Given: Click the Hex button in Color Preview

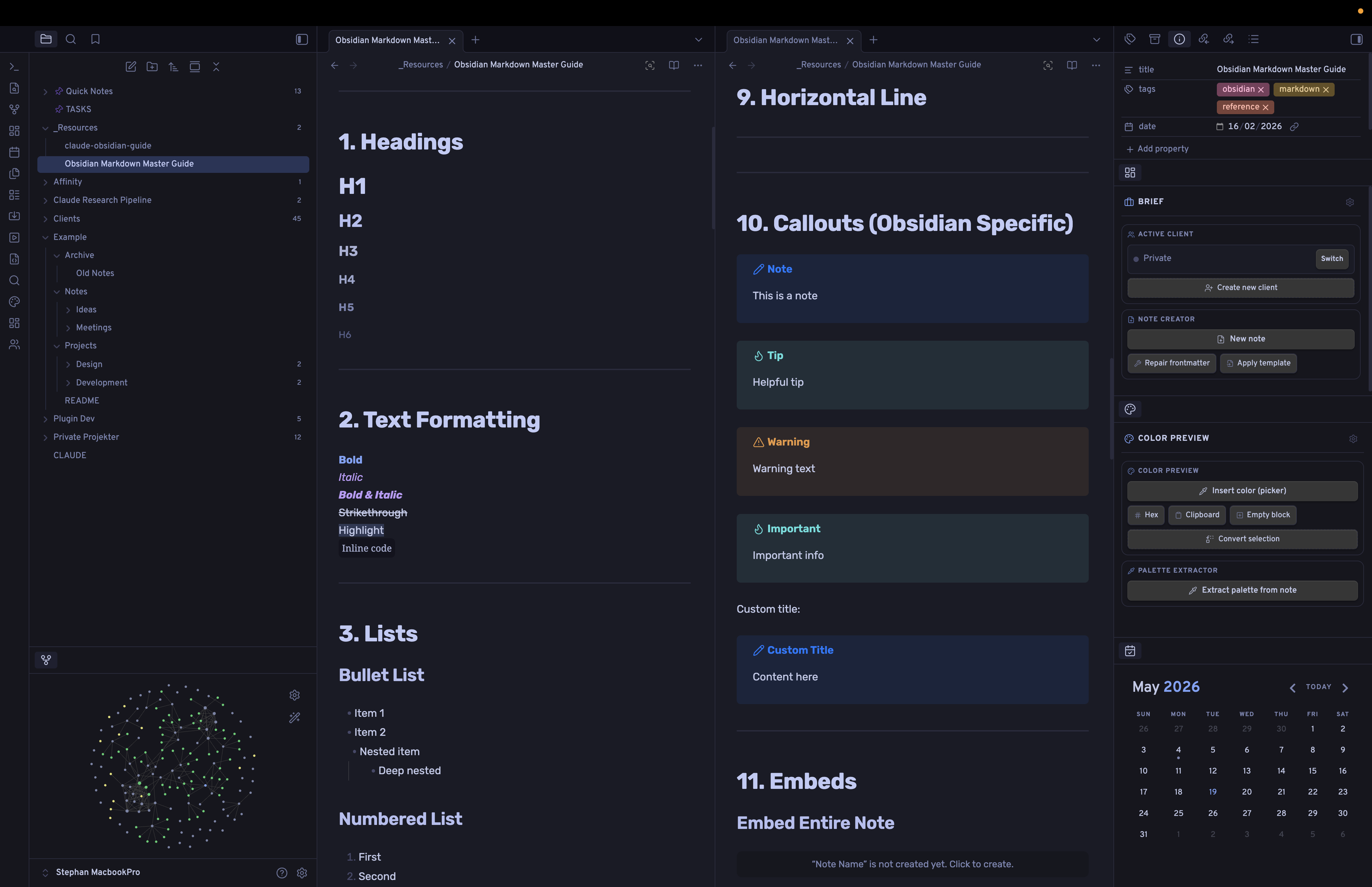Looking at the screenshot, I should (1146, 515).
